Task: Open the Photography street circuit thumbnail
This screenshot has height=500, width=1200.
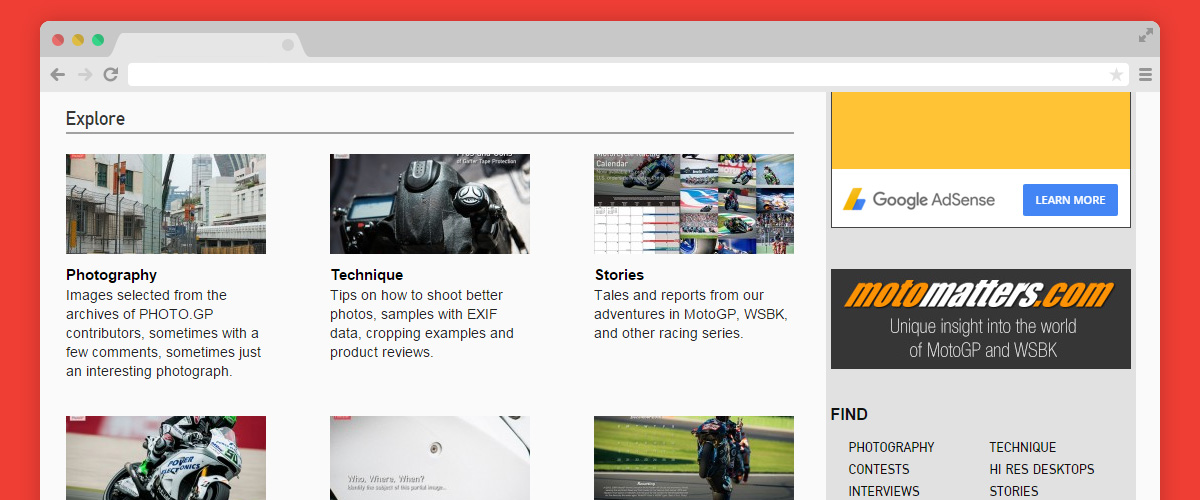Action: coord(166,204)
